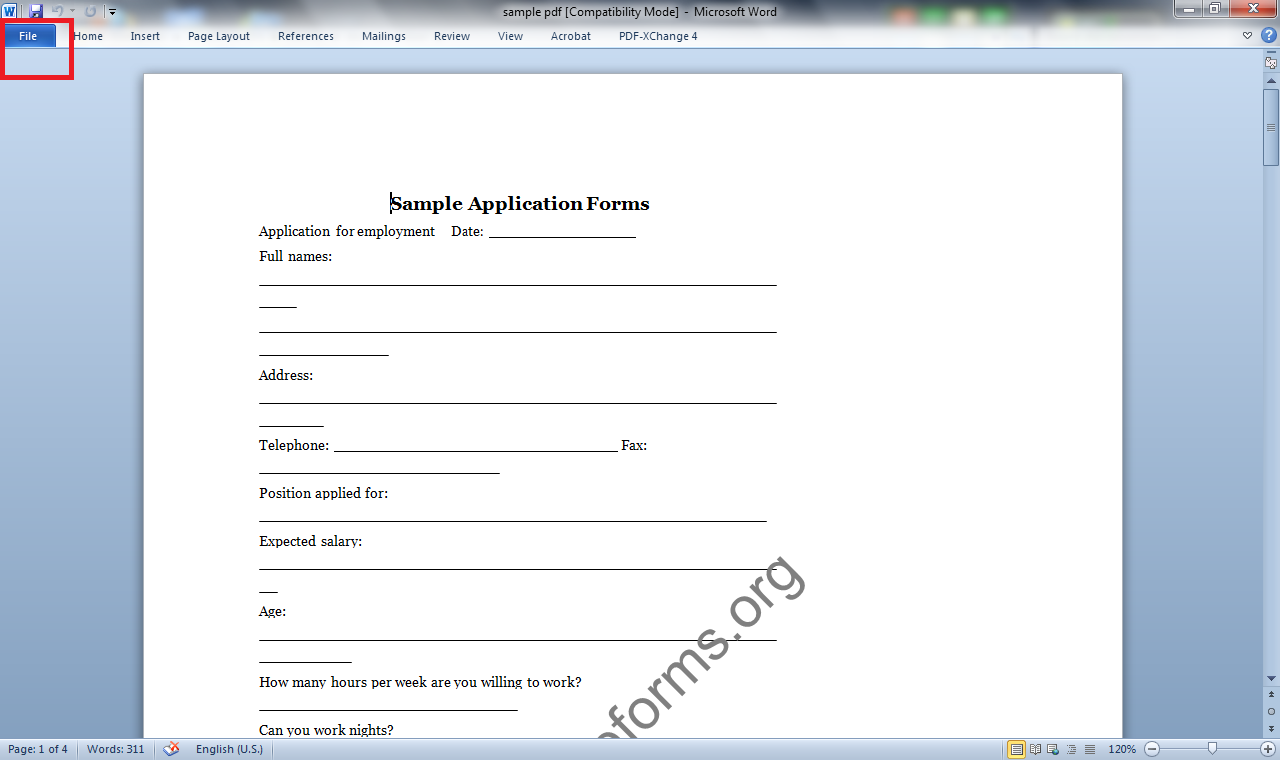Open the PDF-XChange 4 ribbon tab
This screenshot has width=1280, height=760.
658,36
